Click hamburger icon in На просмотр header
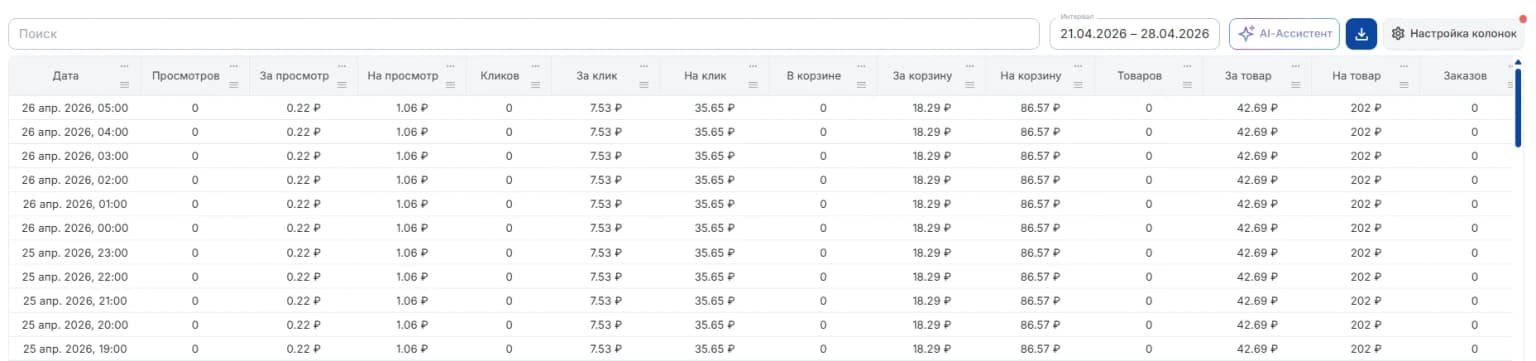 [450, 85]
